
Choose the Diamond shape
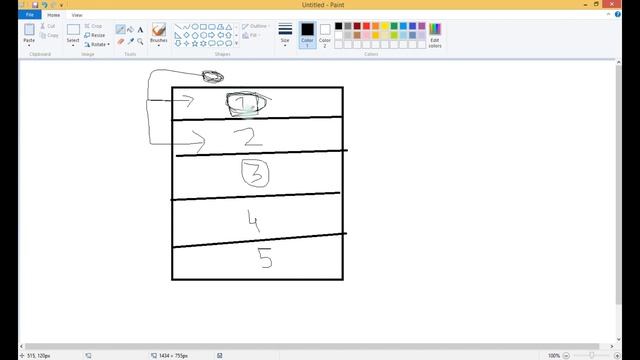pos(187,35)
